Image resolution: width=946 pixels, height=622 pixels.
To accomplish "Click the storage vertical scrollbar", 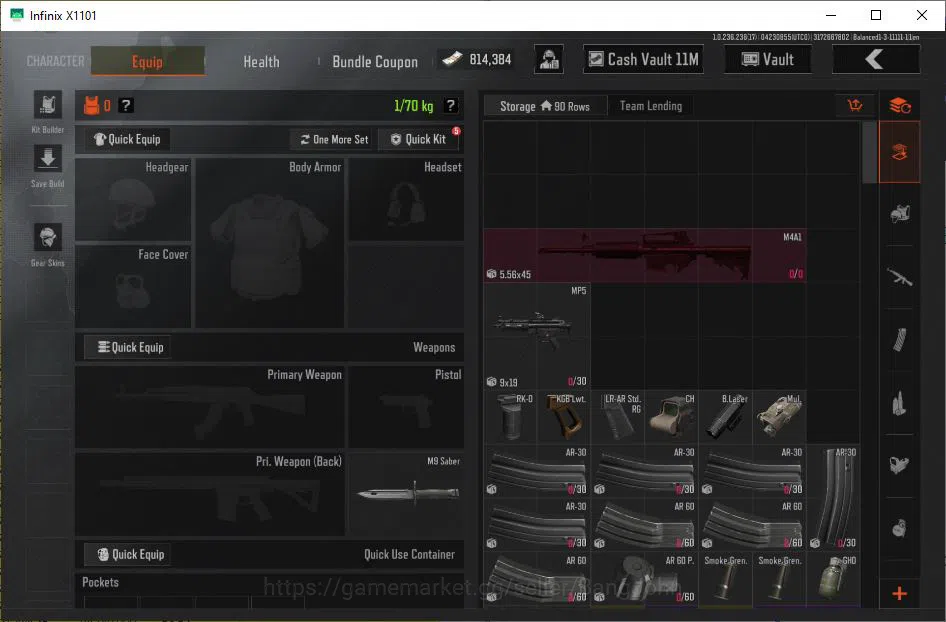I will 869,153.
